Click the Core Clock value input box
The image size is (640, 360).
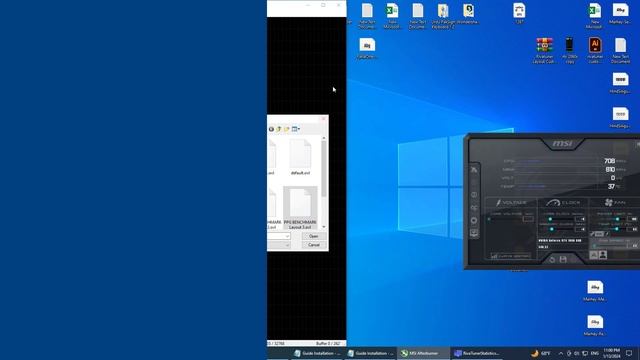point(580,219)
